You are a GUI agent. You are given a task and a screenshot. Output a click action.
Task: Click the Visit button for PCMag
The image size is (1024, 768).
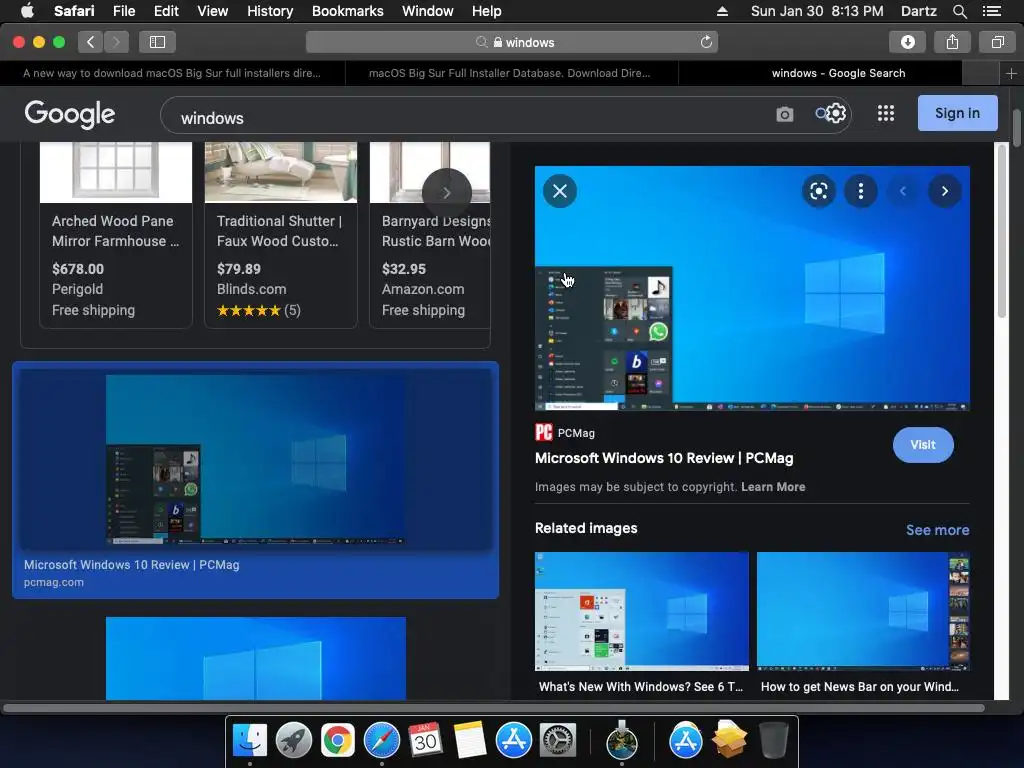point(923,445)
